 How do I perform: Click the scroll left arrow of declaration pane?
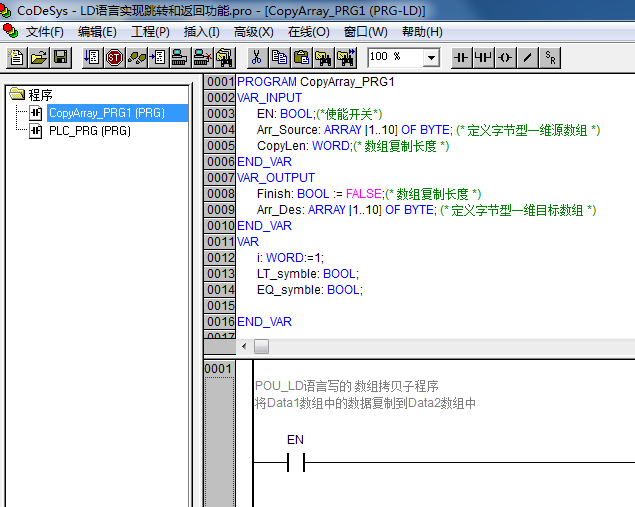click(x=244, y=346)
